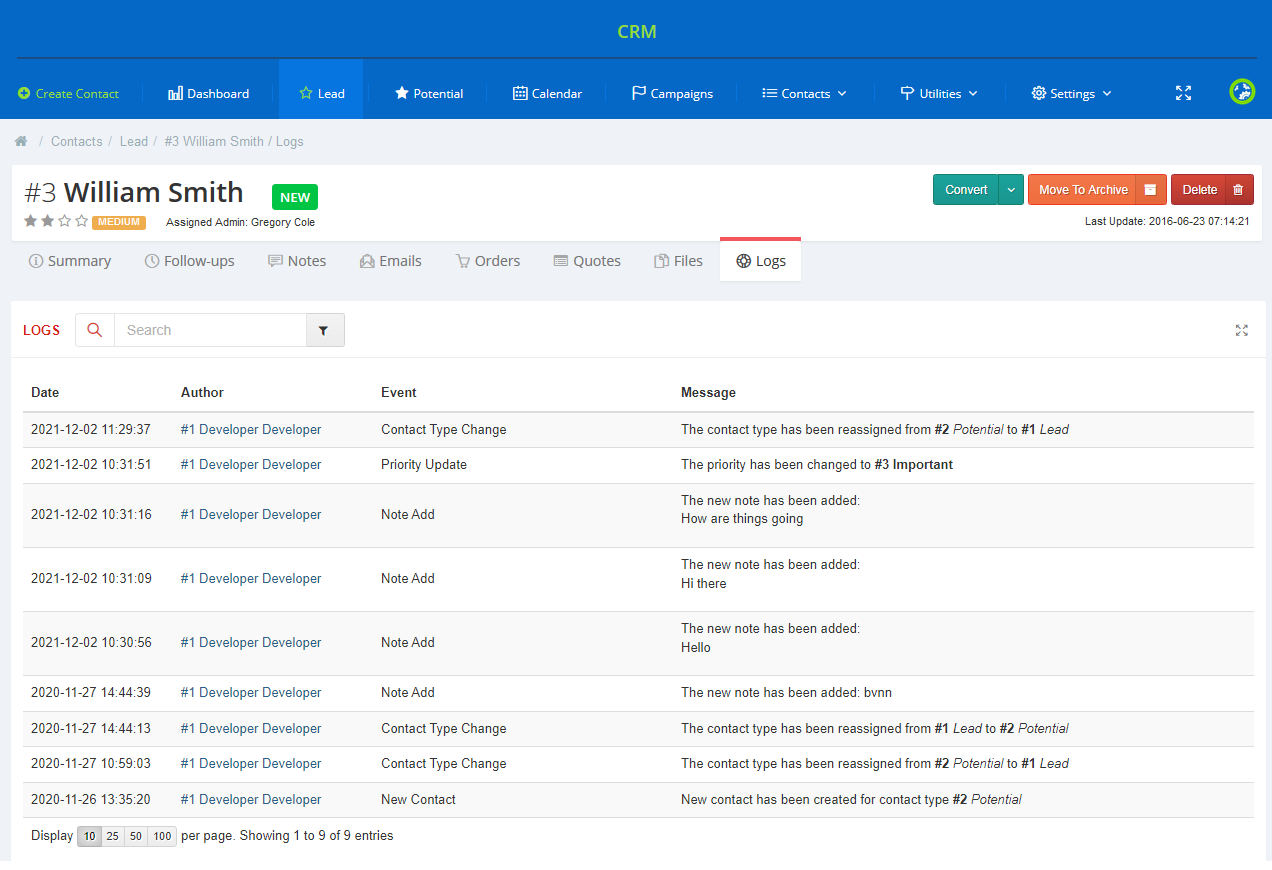Viewport: 1272px width, 870px height.
Task: Click the red search magnifier icon
Action: 95,330
